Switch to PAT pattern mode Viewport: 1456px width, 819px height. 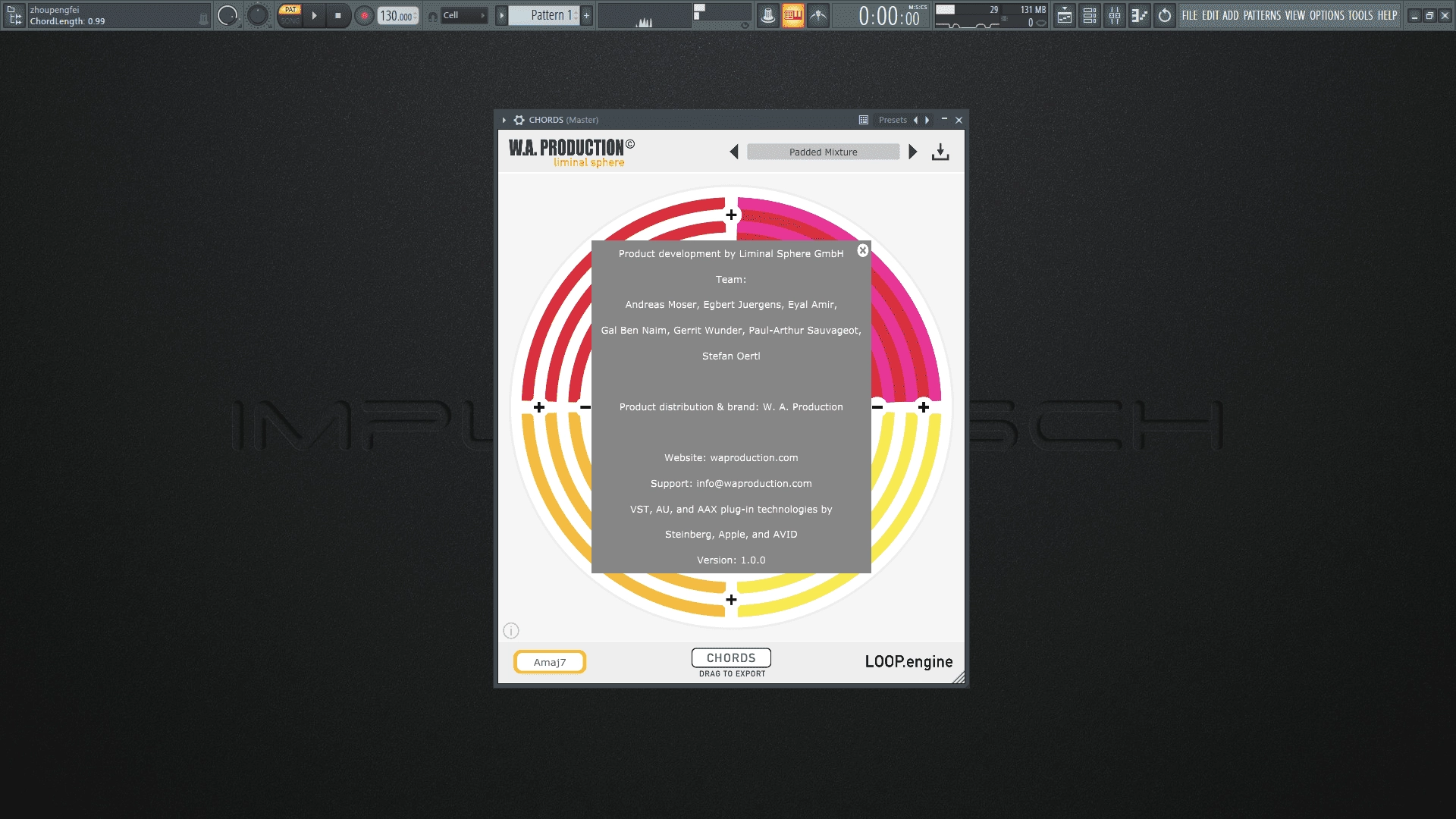pos(290,10)
